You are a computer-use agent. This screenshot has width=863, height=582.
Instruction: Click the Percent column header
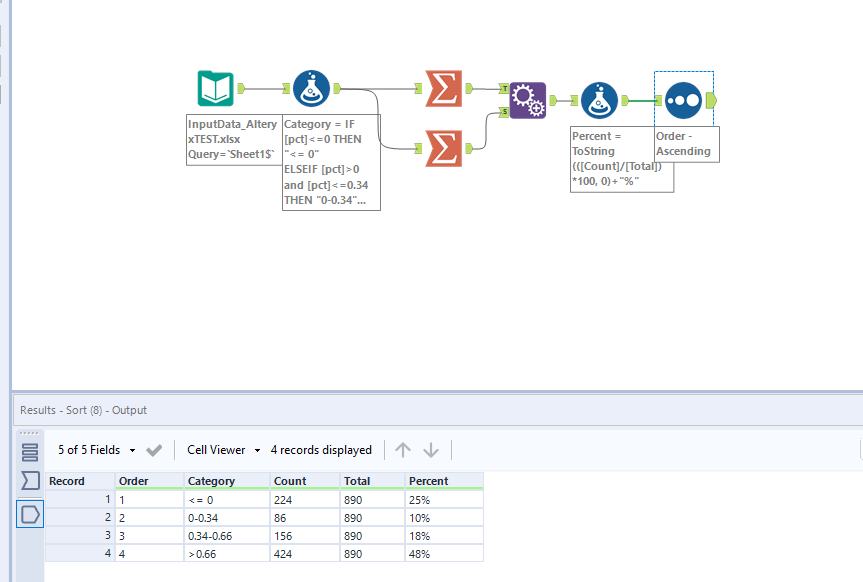(x=429, y=481)
